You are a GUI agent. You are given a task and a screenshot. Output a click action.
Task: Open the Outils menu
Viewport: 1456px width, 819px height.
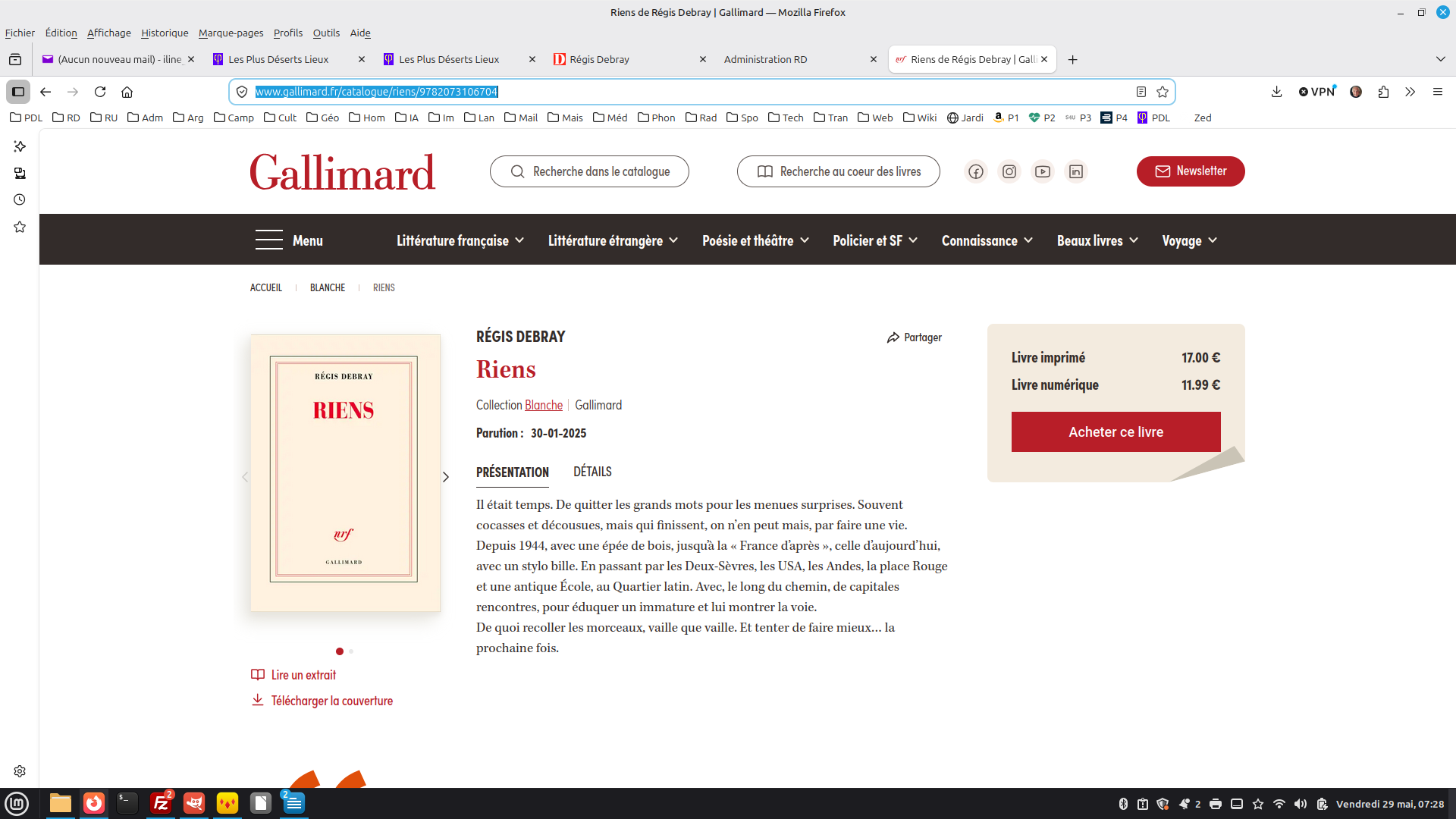[x=326, y=33]
